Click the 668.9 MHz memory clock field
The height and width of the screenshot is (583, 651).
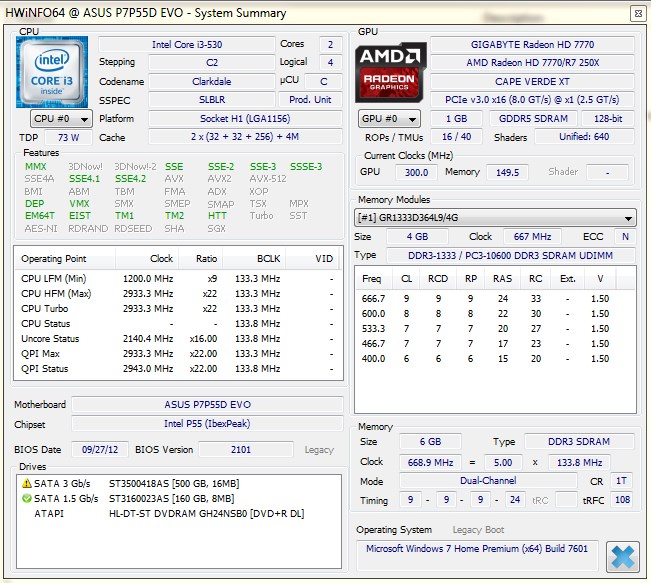click(430, 462)
